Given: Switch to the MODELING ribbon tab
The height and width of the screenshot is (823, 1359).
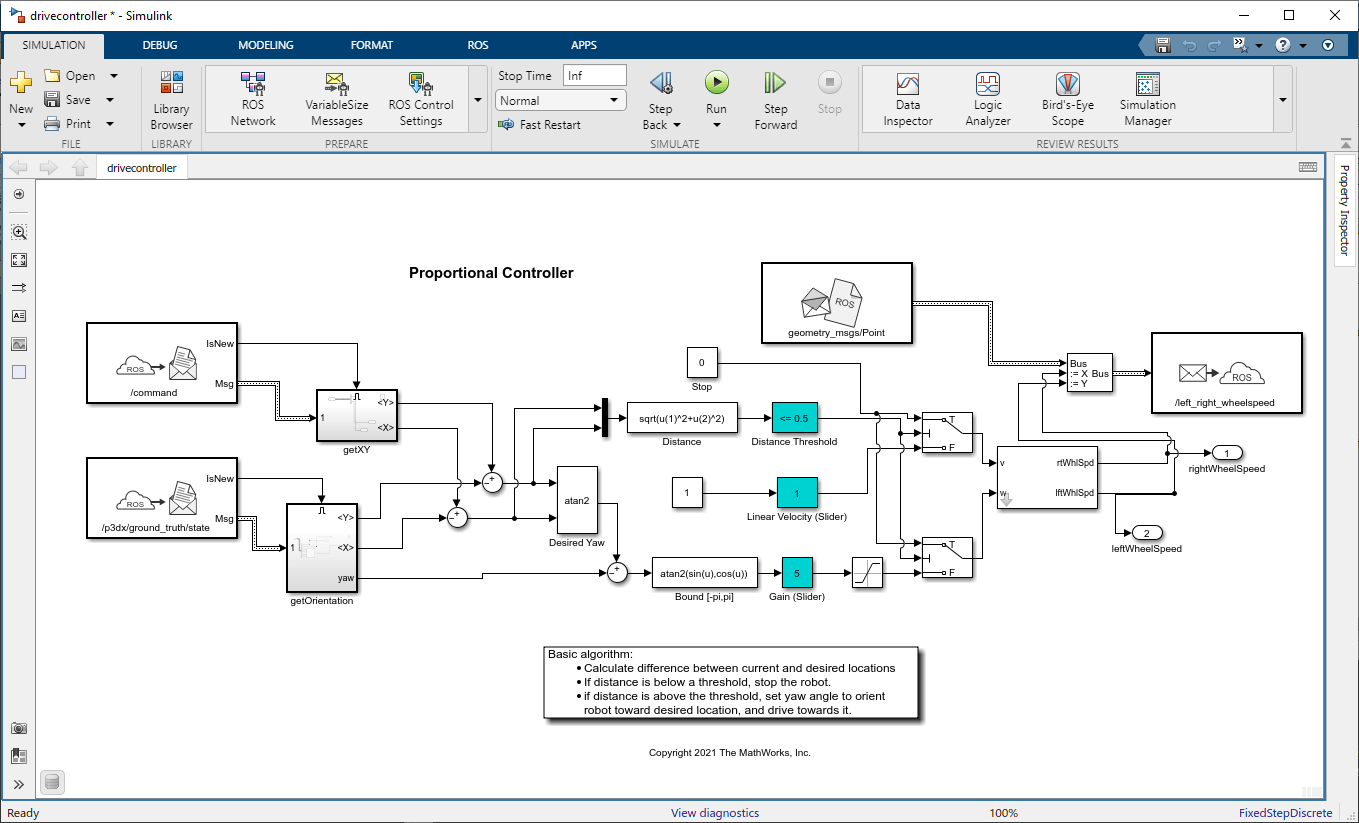Looking at the screenshot, I should (x=266, y=45).
